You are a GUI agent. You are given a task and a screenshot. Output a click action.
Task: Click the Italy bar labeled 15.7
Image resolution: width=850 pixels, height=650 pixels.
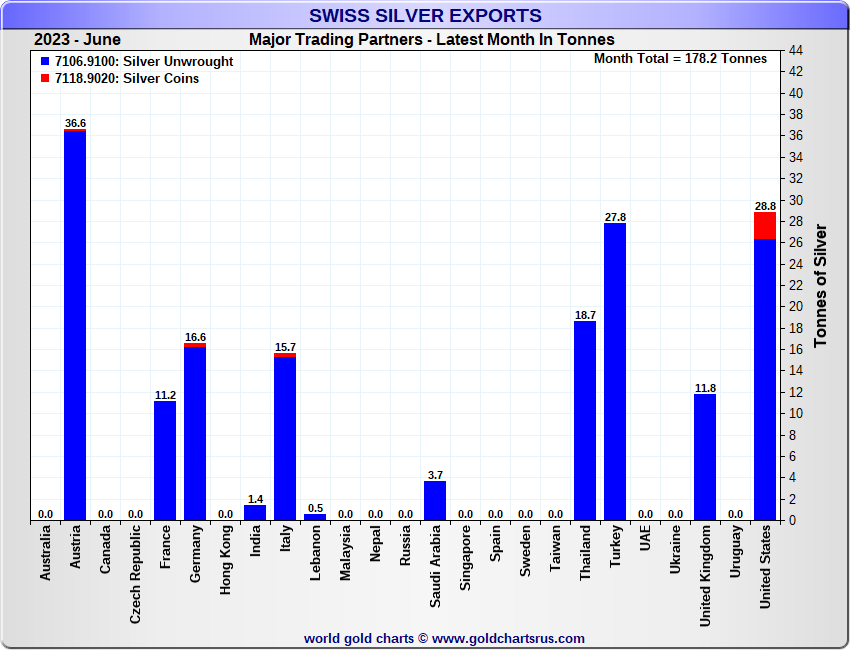click(285, 436)
